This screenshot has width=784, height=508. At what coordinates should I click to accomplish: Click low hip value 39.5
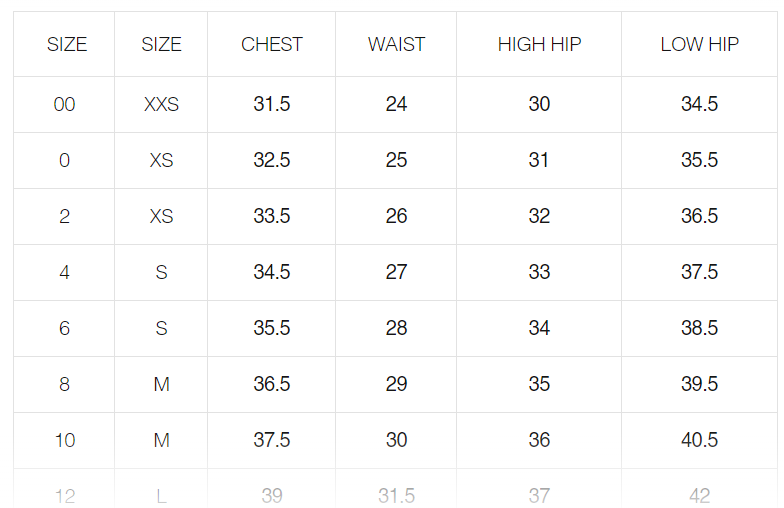(699, 385)
